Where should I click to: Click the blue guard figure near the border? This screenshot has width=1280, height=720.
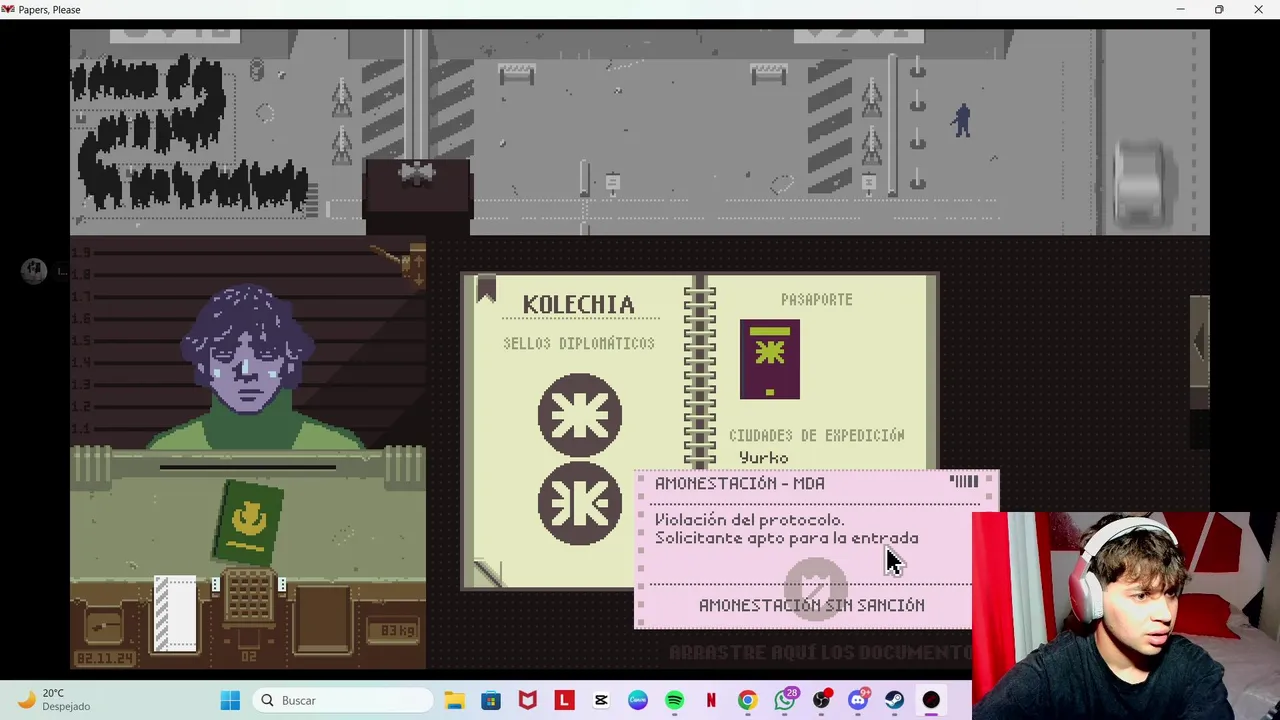coord(962,121)
